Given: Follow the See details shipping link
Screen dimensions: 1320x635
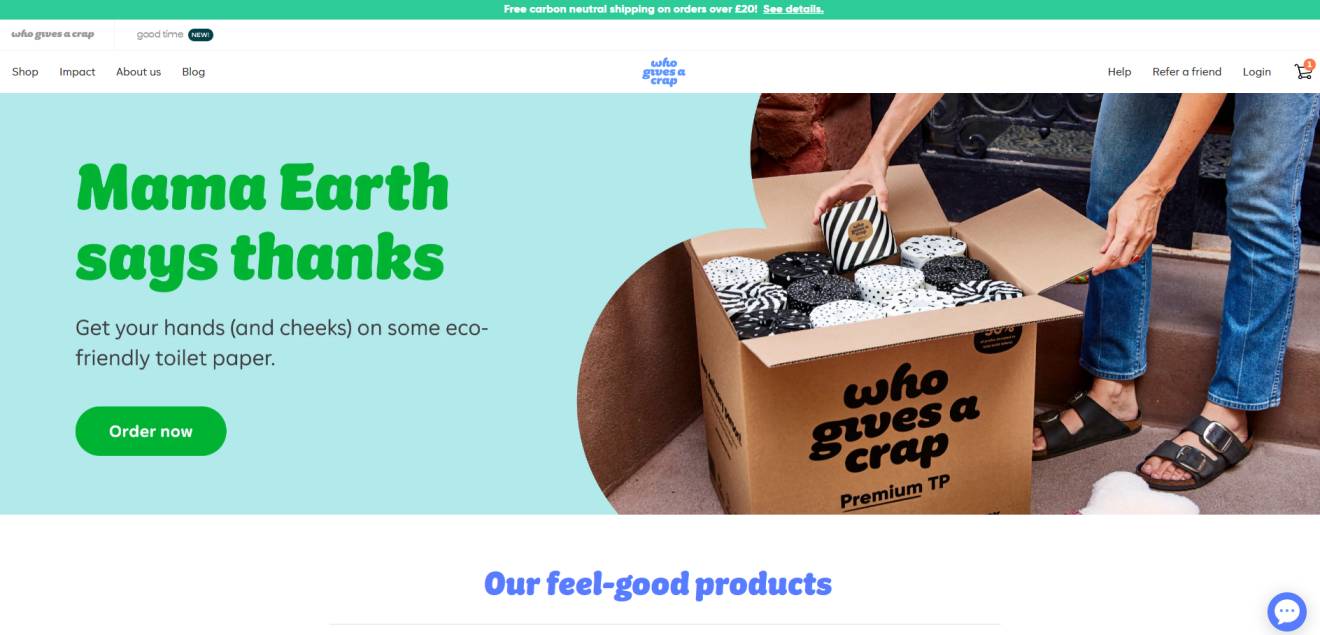Looking at the screenshot, I should 793,9.
